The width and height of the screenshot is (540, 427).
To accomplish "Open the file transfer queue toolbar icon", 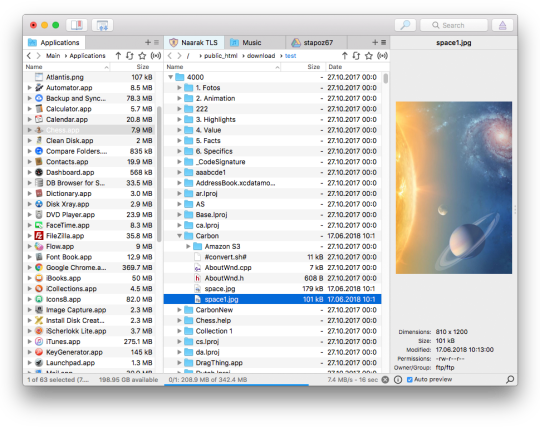I will [103, 25].
